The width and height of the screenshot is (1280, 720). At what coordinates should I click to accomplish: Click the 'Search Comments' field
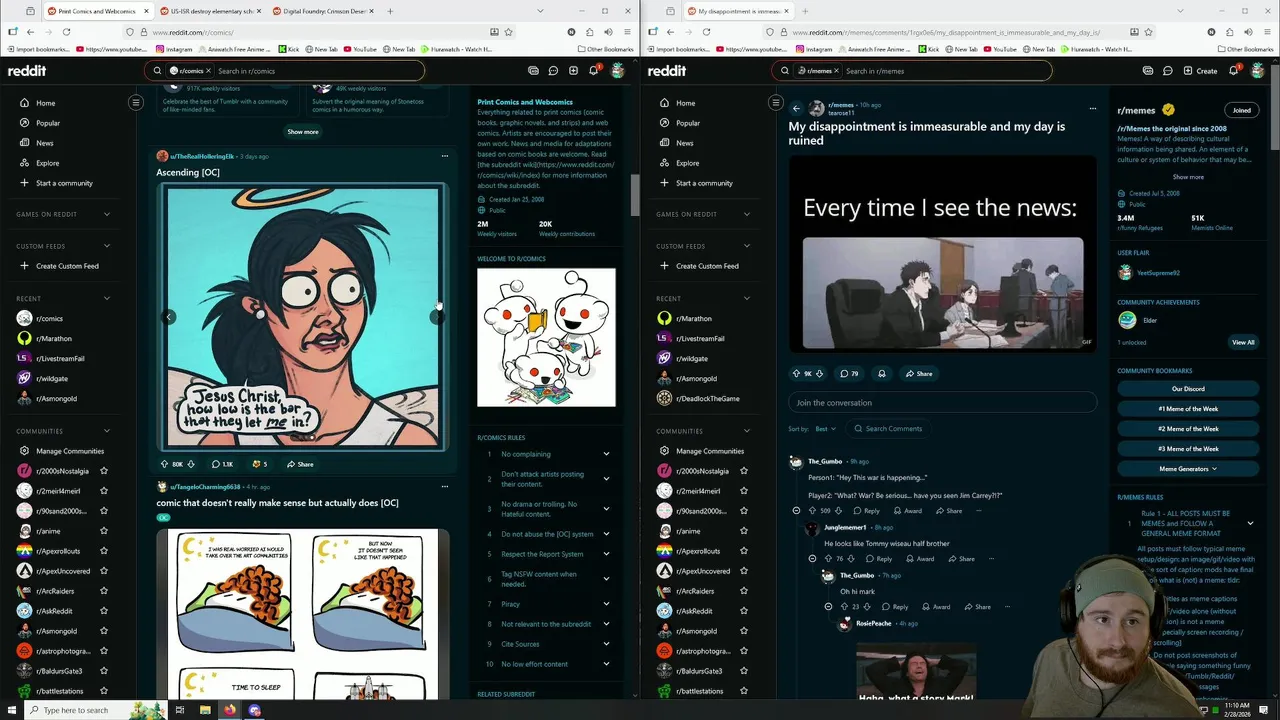point(887,429)
